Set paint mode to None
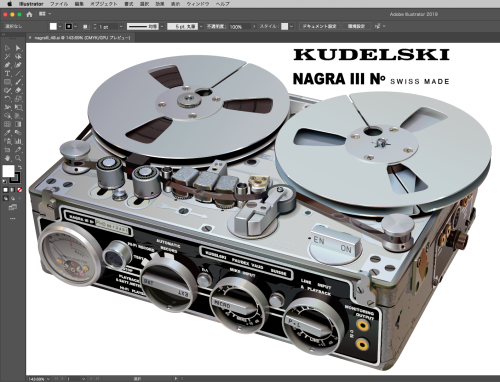 click(20, 190)
